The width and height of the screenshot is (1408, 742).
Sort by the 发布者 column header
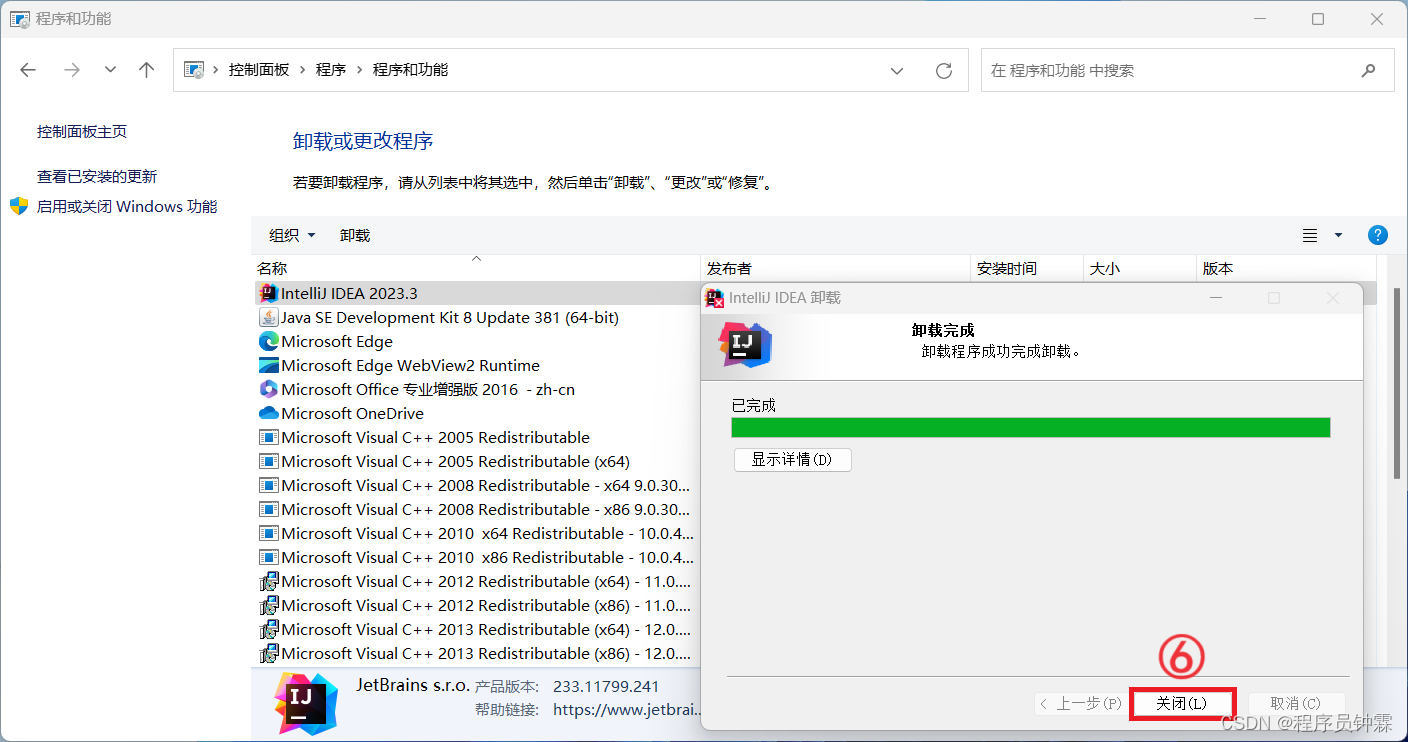point(836,268)
